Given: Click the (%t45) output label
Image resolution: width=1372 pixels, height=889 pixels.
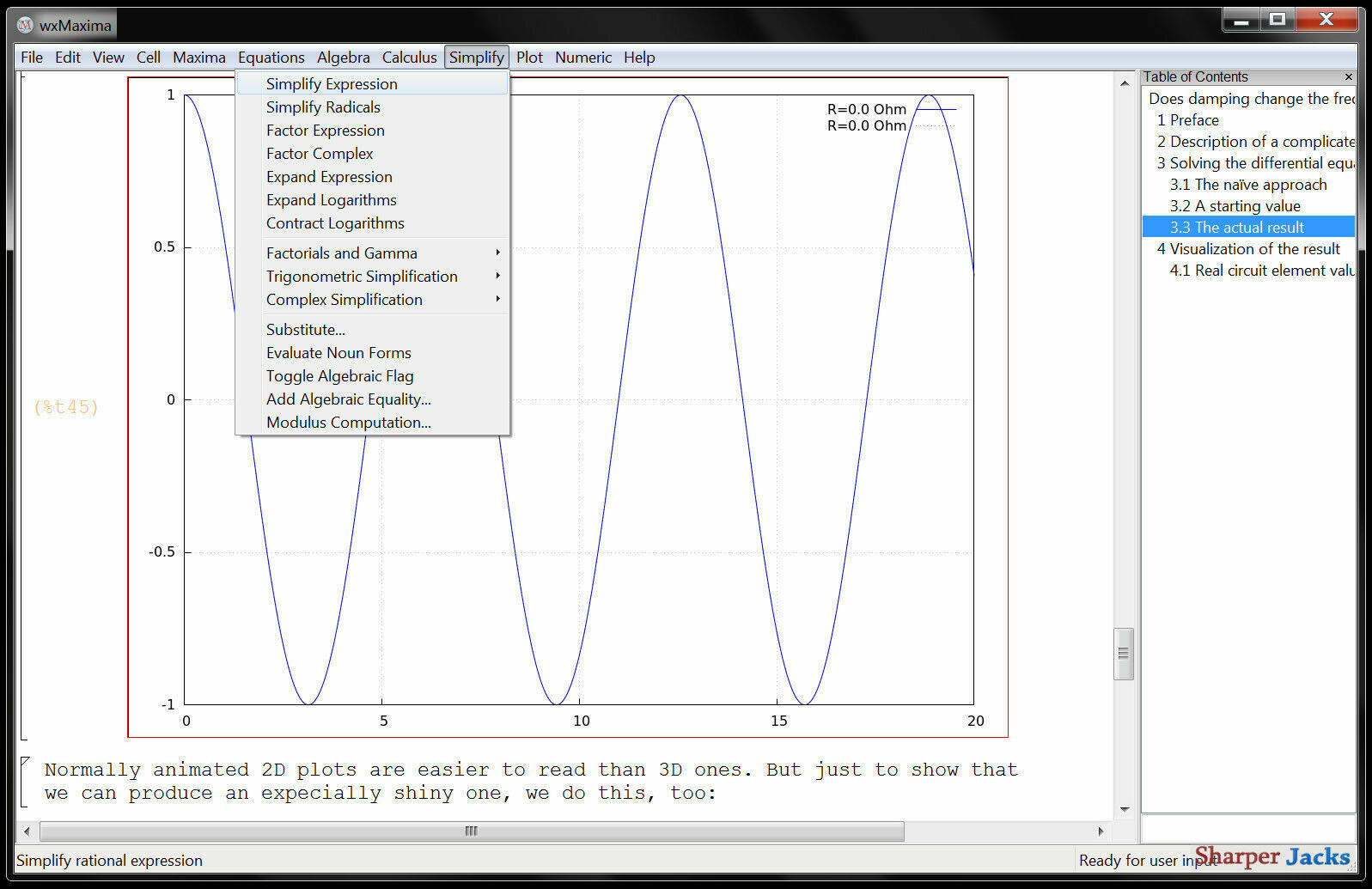Looking at the screenshot, I should click(66, 407).
